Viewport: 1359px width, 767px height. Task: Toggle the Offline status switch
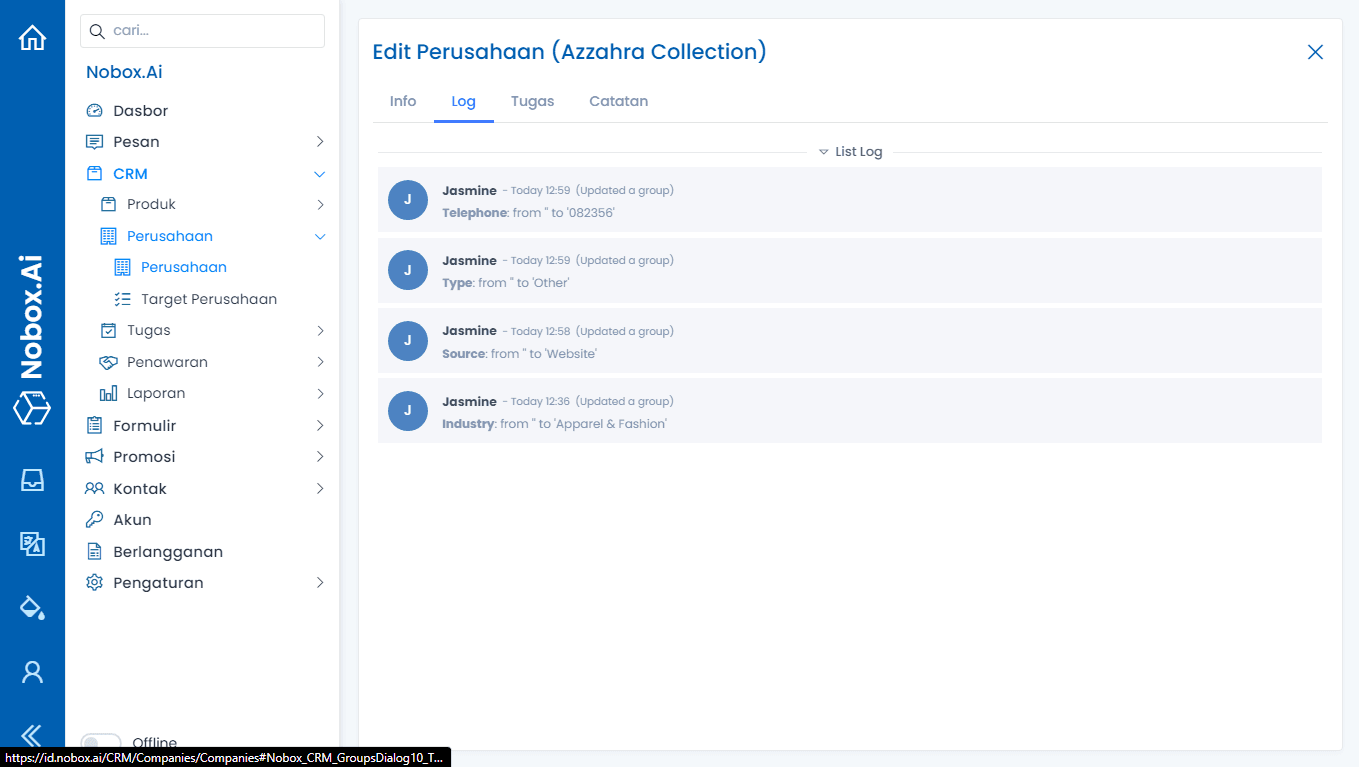click(x=100, y=743)
